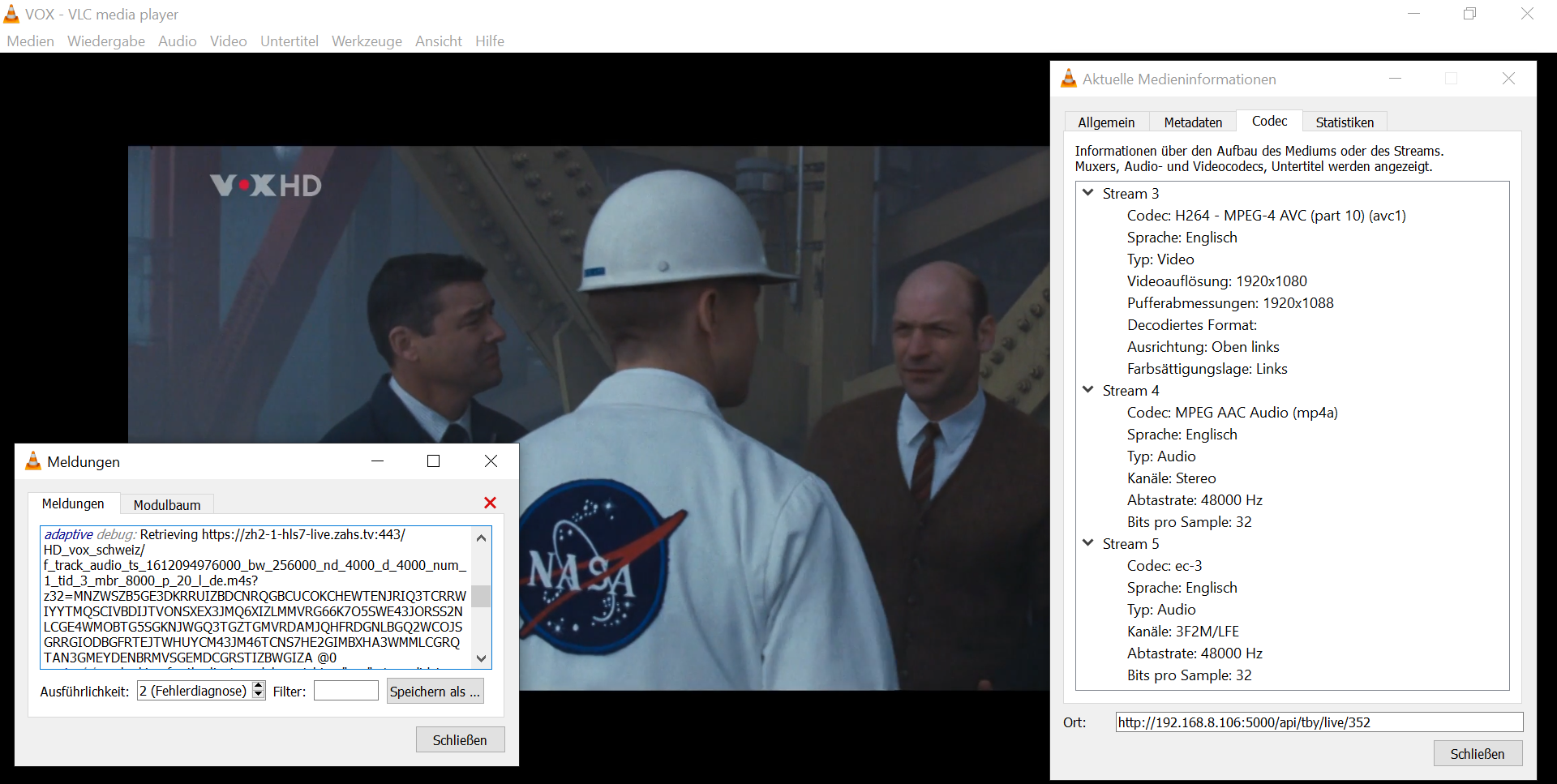The height and width of the screenshot is (784, 1557).
Task: Select 'Decodiertes Format:' row
Action: 1191,325
